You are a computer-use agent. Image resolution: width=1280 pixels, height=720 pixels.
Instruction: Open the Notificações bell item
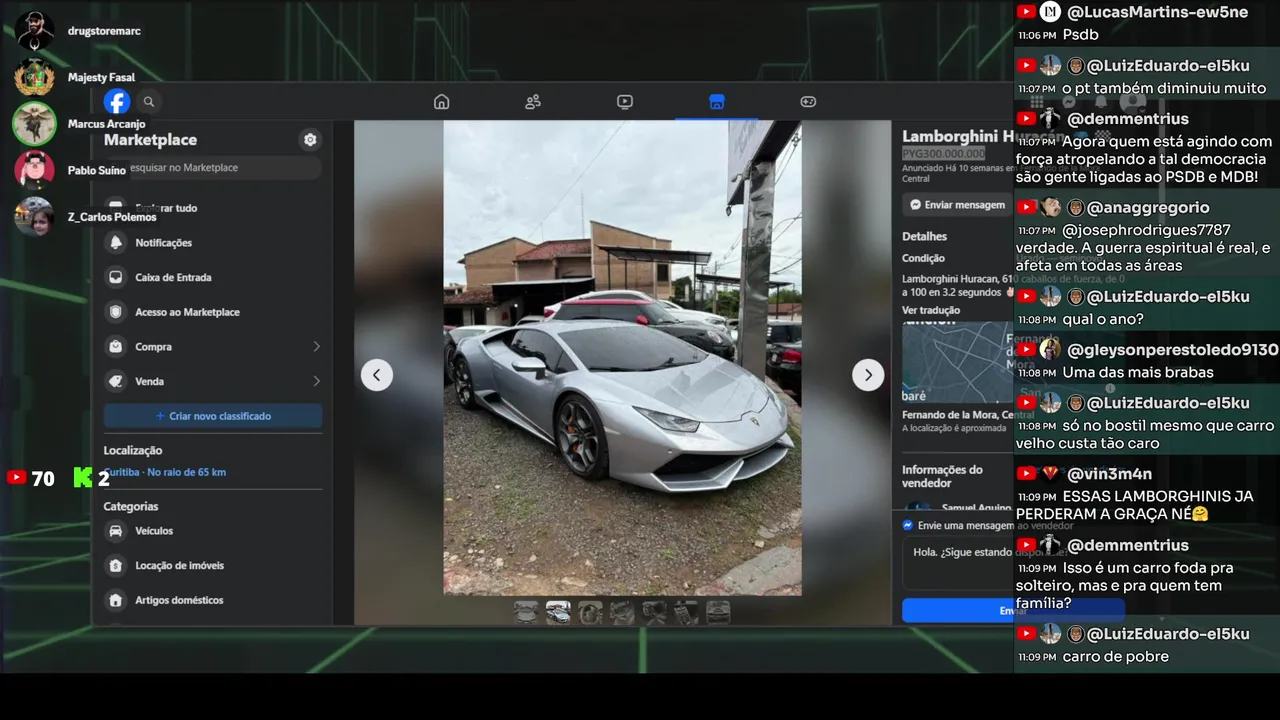point(213,243)
